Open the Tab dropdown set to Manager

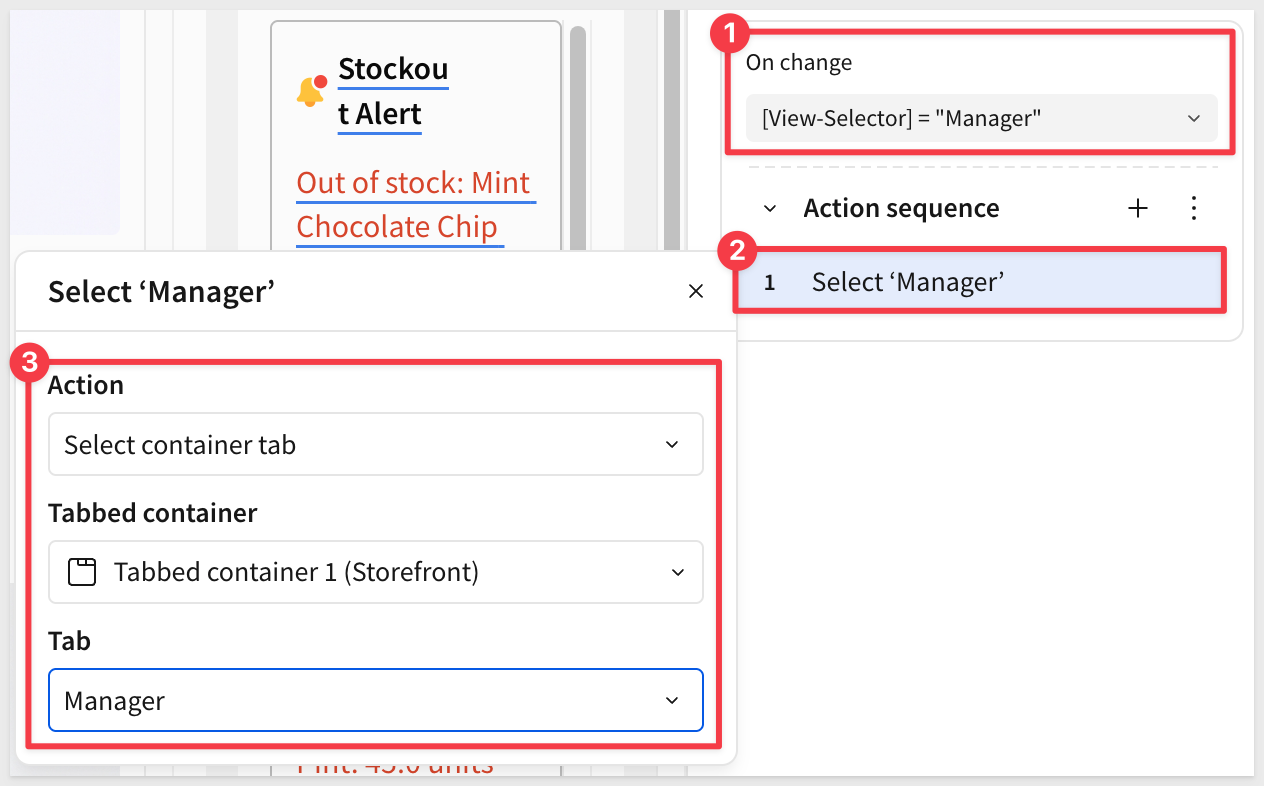tap(375, 700)
